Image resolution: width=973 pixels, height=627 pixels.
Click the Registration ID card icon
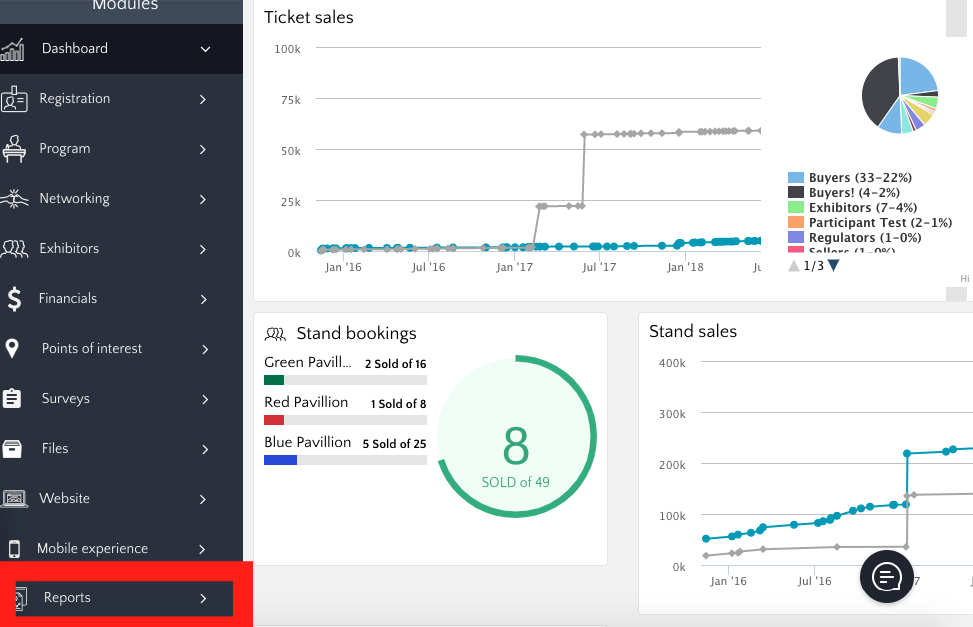pos(14,99)
